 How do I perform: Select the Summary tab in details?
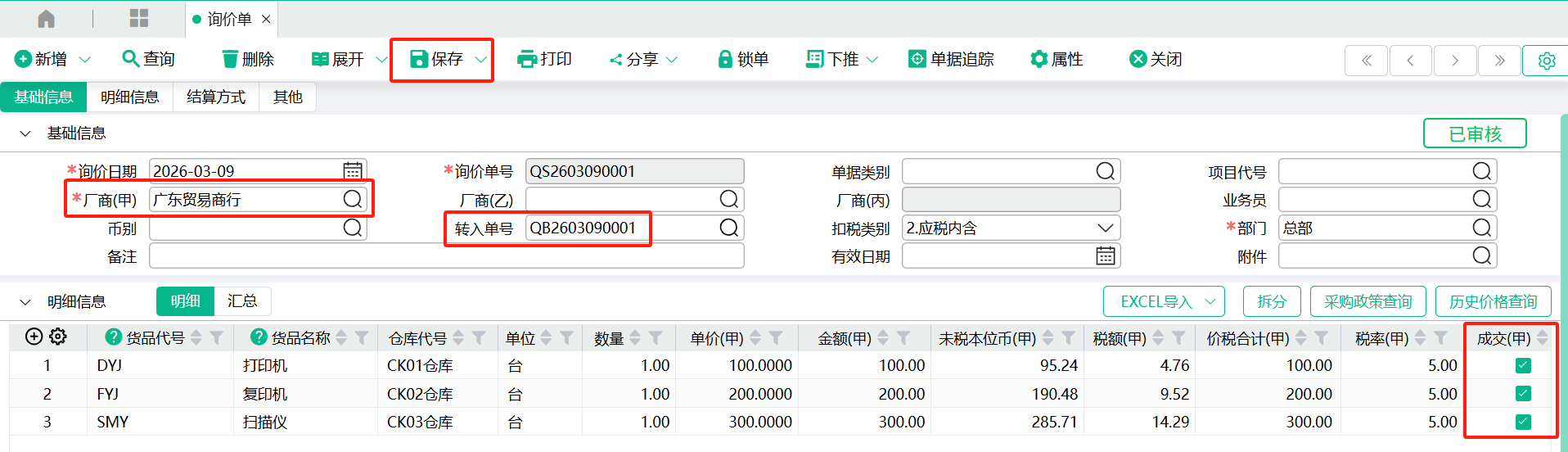tap(242, 301)
